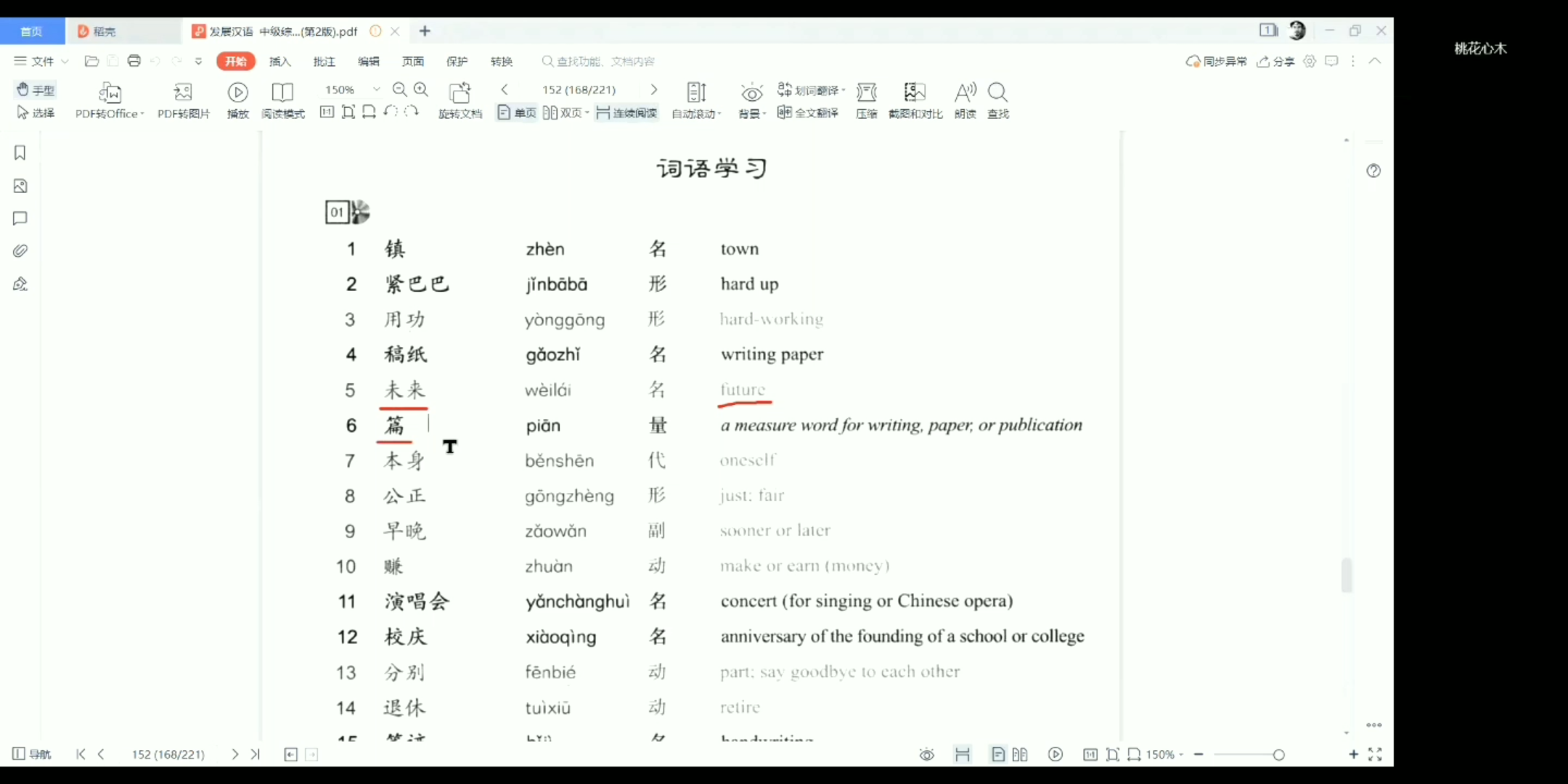Enter fullscreen from status bar
Image resolution: width=1568 pixels, height=784 pixels.
(1375, 754)
